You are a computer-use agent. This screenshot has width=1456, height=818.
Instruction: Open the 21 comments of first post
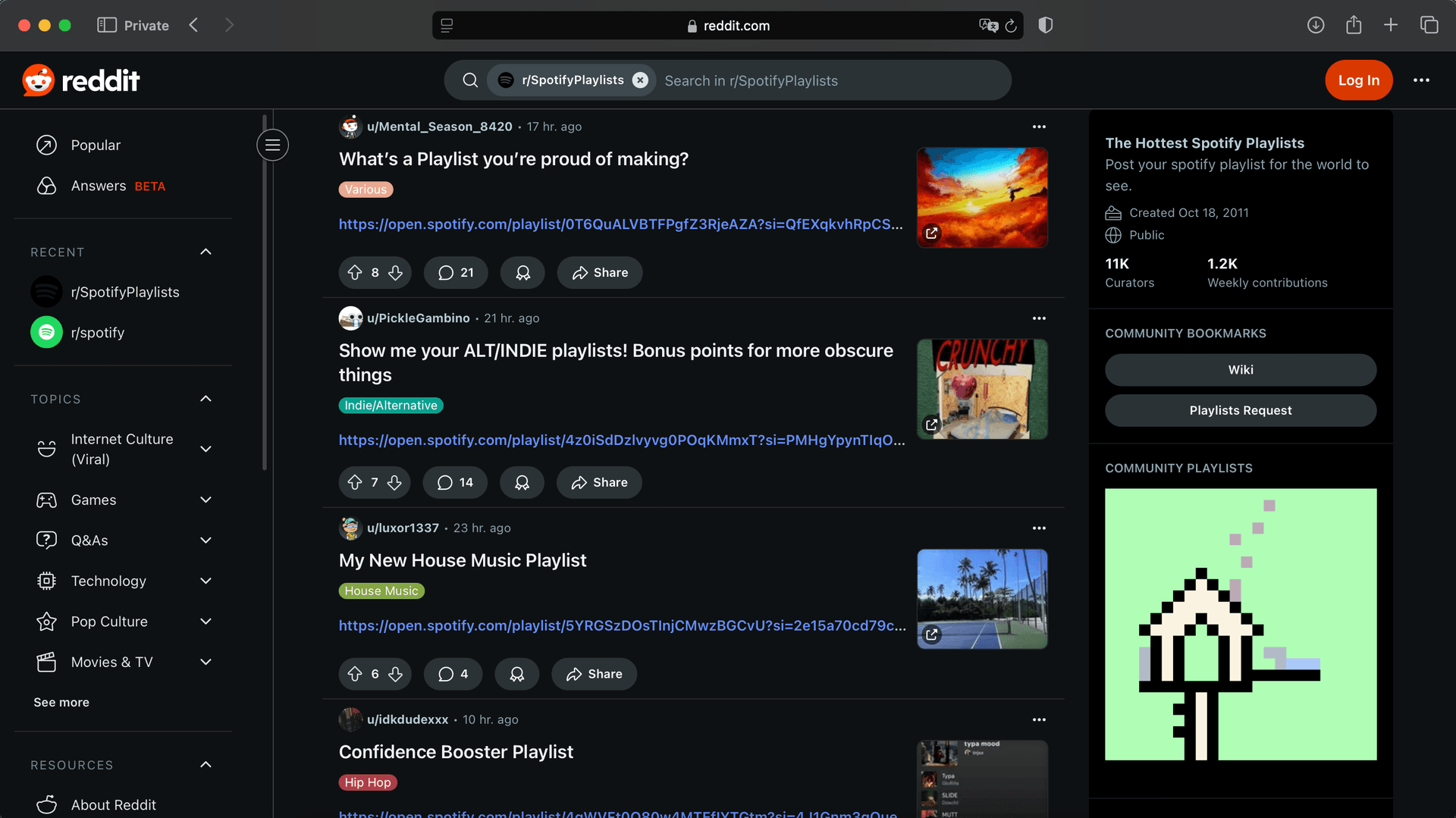click(x=456, y=273)
